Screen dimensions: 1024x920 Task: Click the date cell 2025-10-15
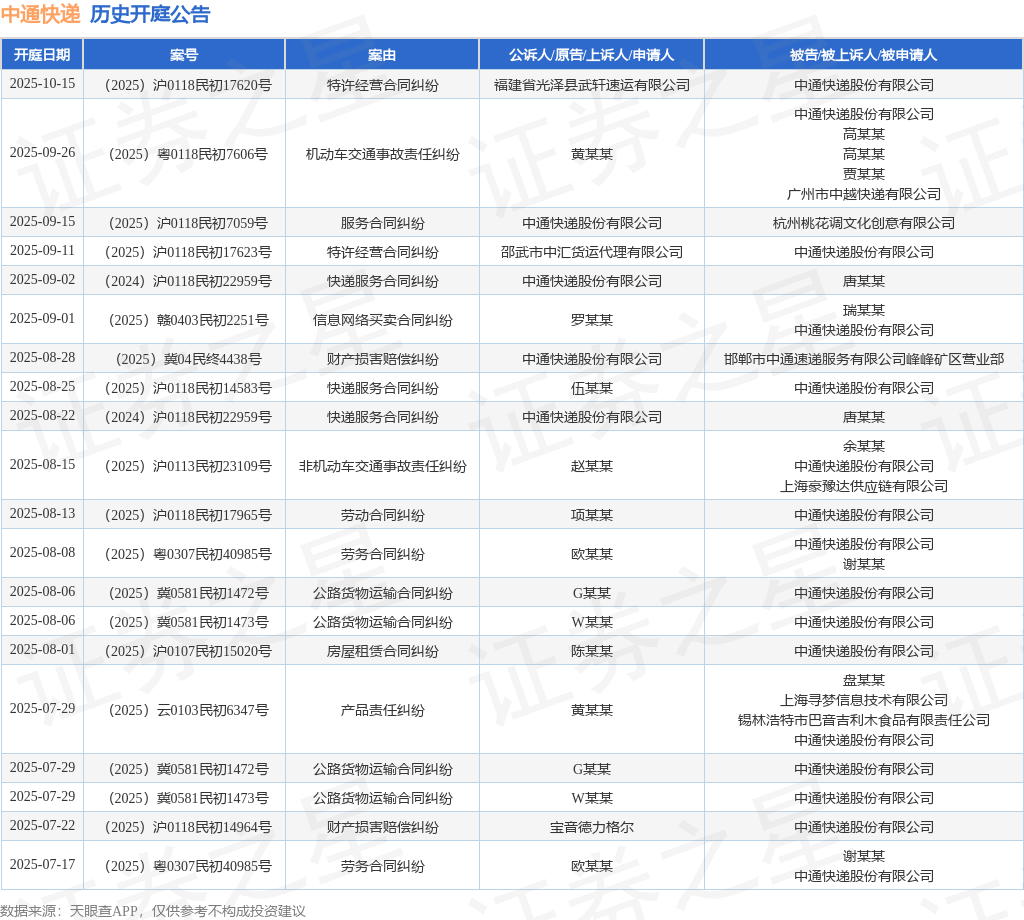pos(42,84)
